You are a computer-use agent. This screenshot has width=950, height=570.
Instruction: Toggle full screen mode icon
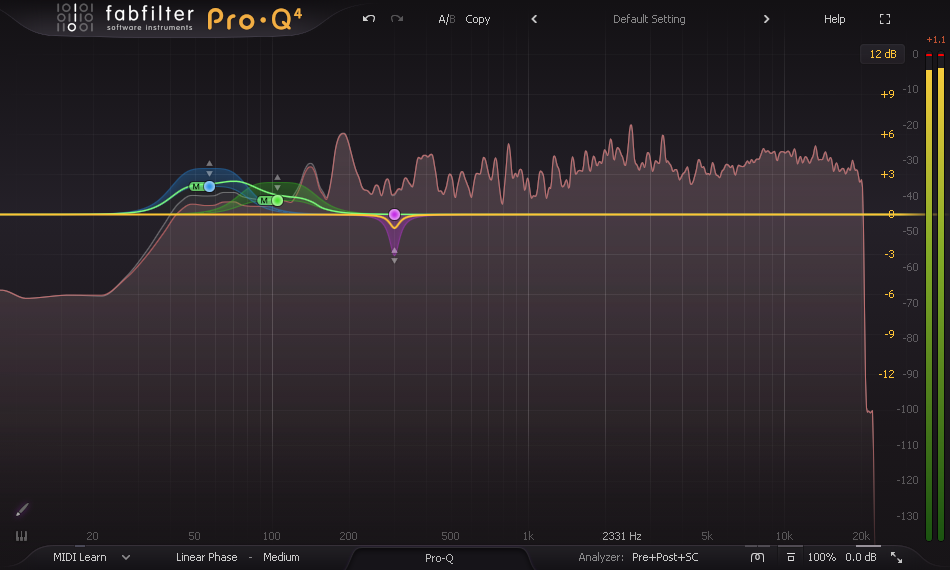[x=885, y=19]
